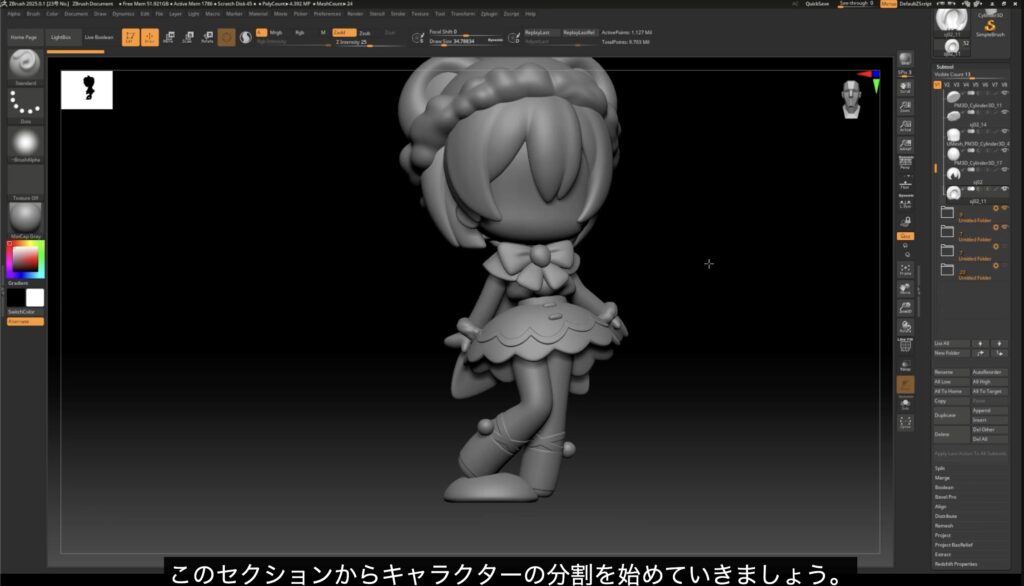The image size is (1024, 586).
Task: Toggle the Mrgb channel button
Action: point(276,33)
